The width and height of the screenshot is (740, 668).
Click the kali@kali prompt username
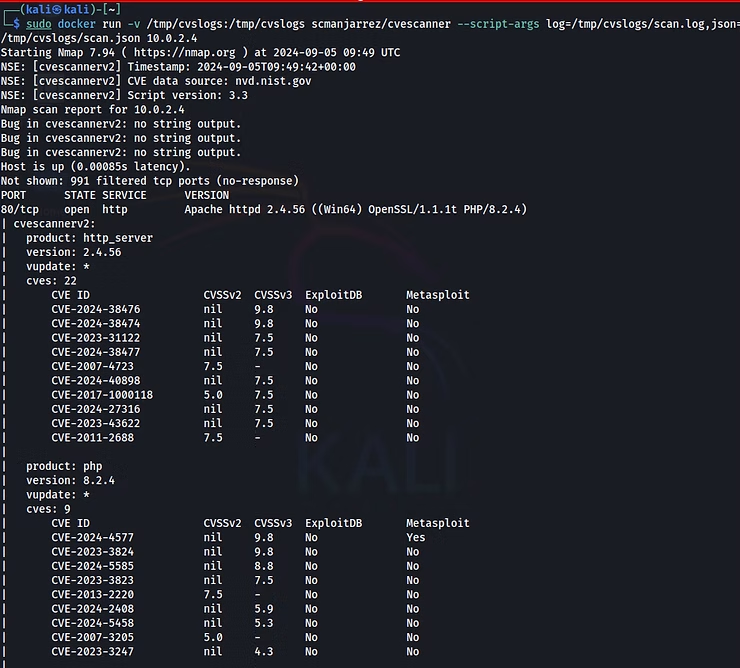point(57,9)
